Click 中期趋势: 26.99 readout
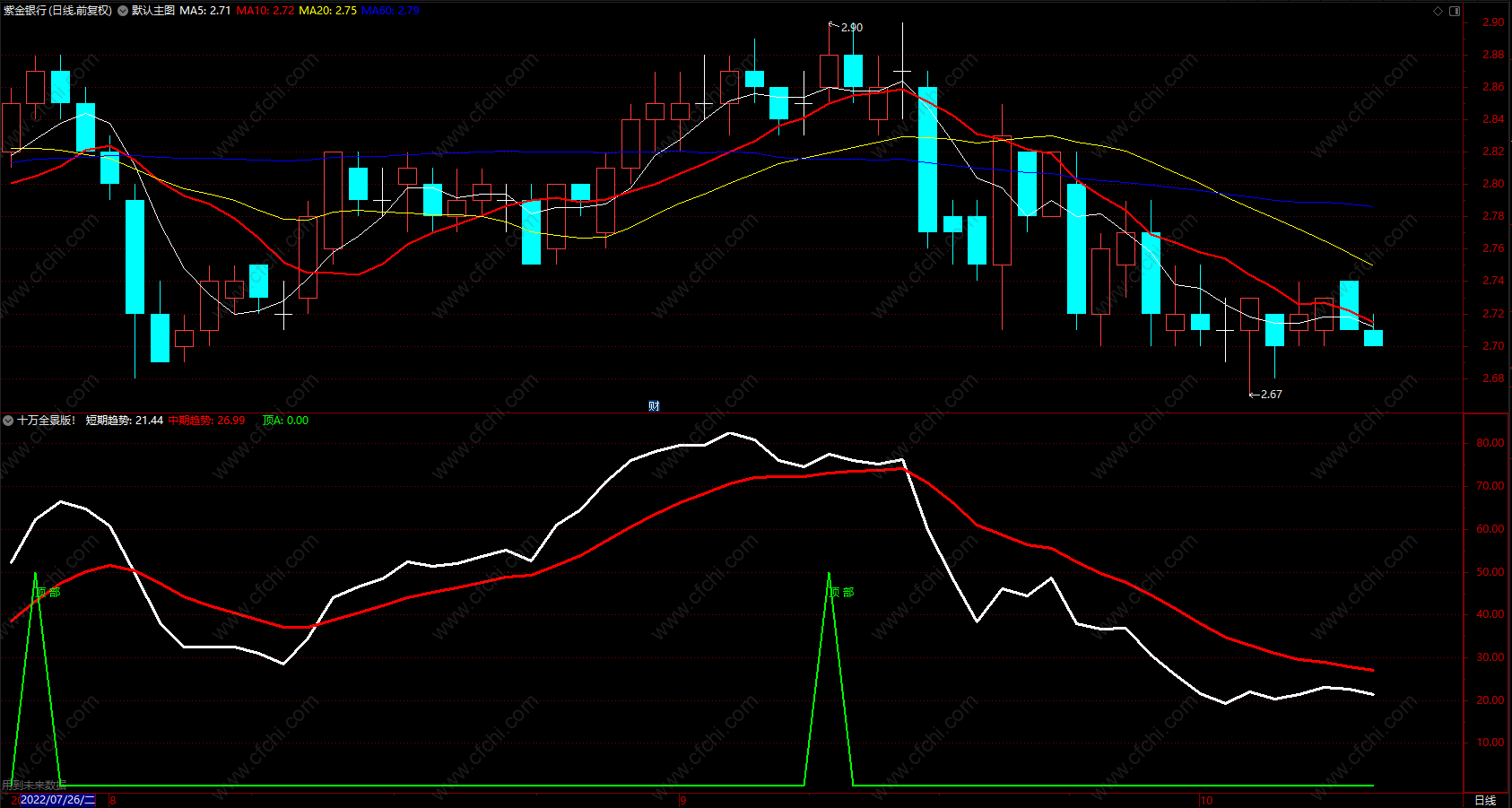The image size is (1512, 808). [206, 421]
